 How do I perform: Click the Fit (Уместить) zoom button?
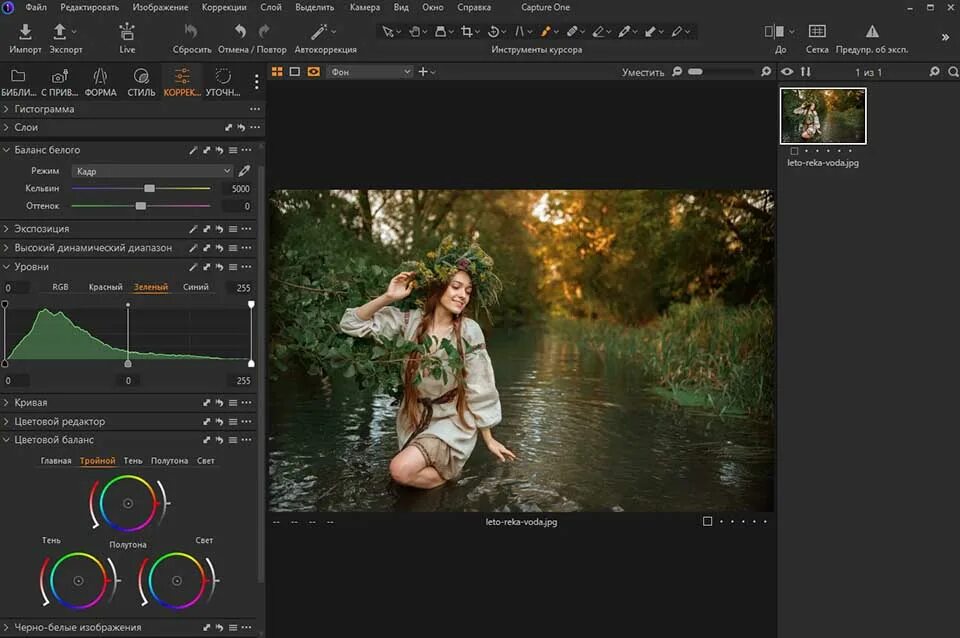(643, 72)
